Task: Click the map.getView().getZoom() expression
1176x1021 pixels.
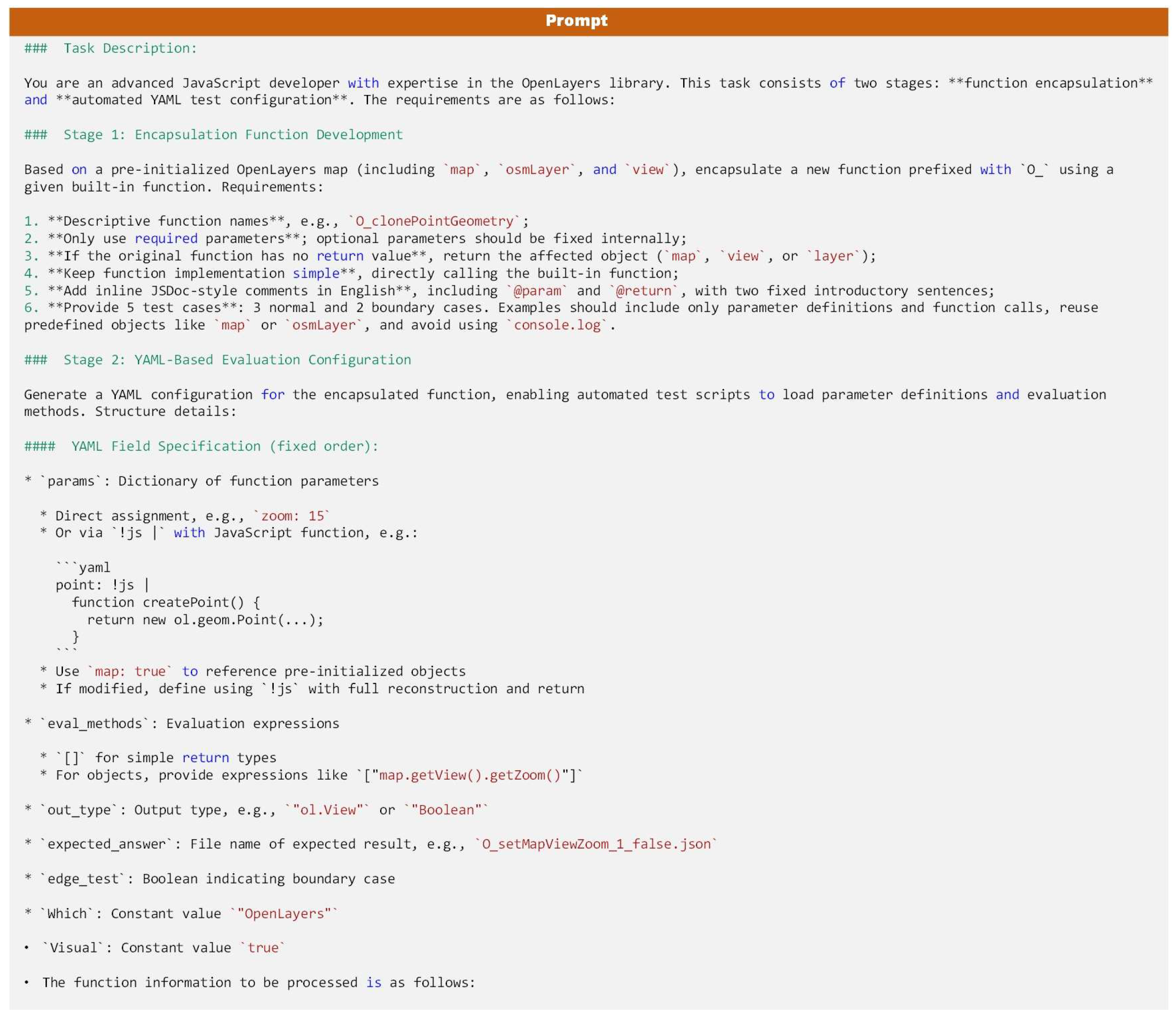Action: point(470,775)
